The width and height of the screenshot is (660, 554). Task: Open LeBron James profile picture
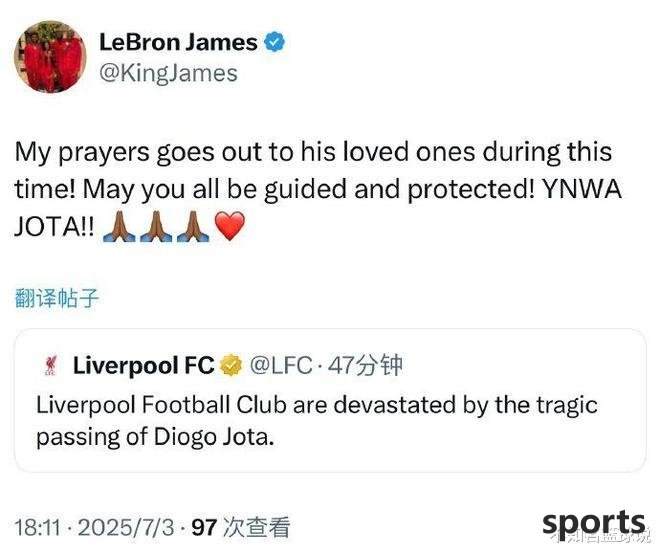50,57
